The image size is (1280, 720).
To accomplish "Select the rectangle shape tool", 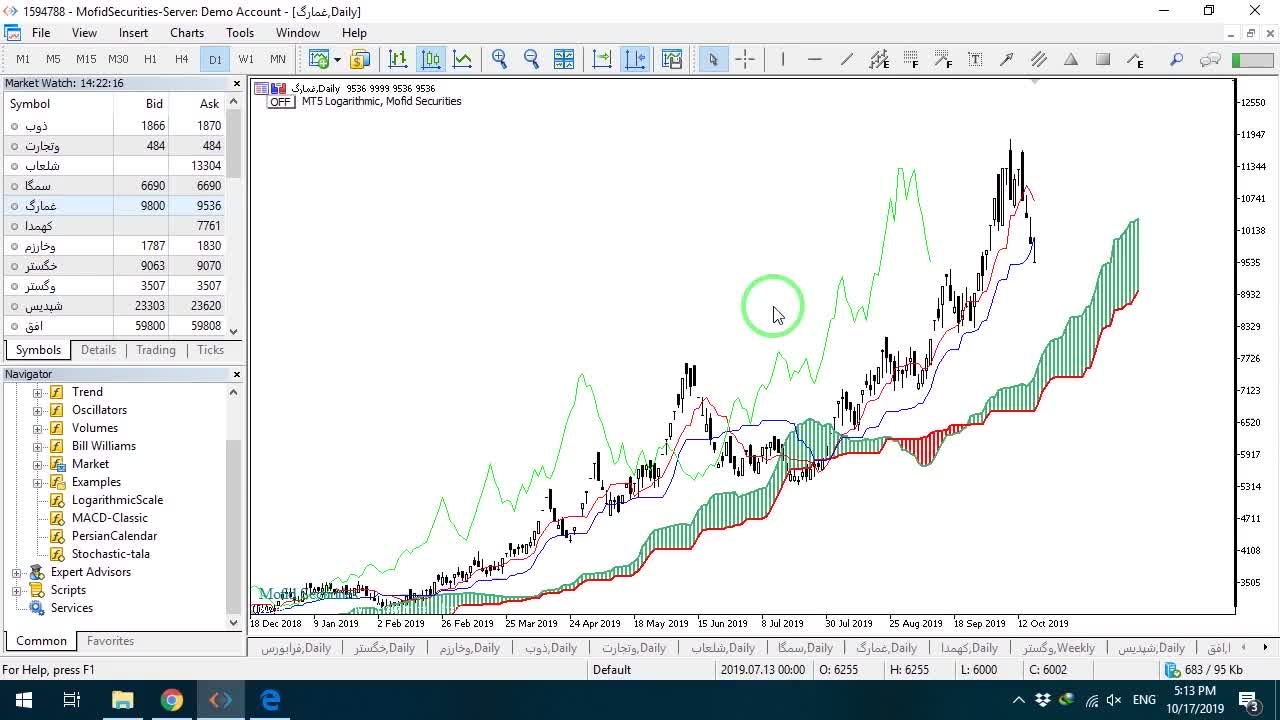I will pos(1103,60).
